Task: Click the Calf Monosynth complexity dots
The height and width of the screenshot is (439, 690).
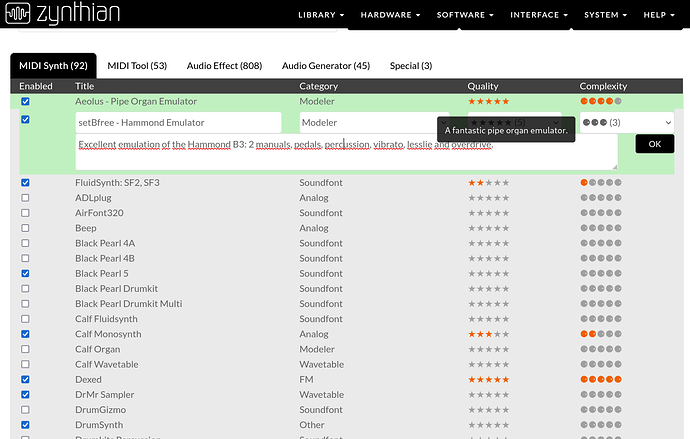Action: click(x=601, y=334)
